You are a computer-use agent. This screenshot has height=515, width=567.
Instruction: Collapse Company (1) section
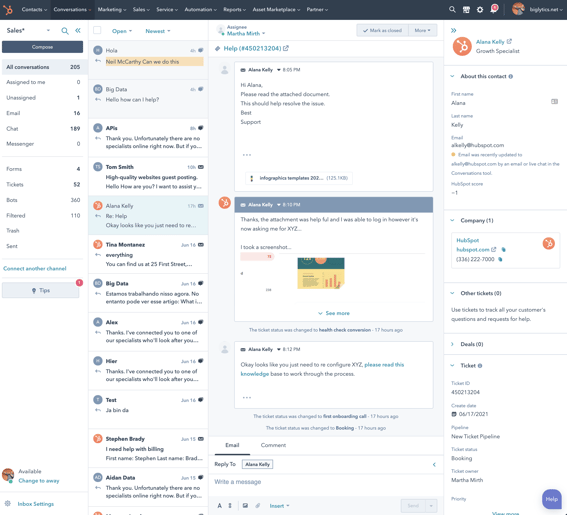pos(452,220)
